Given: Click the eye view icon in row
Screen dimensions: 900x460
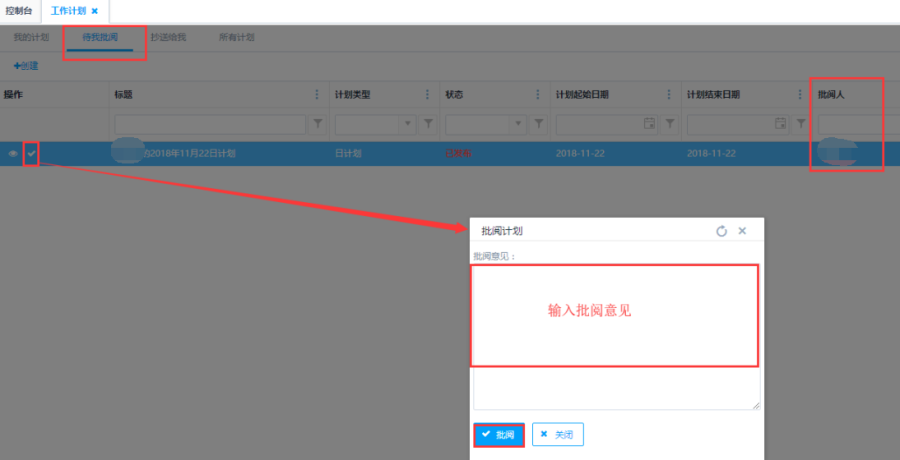Looking at the screenshot, I should pyautogui.click(x=13, y=154).
